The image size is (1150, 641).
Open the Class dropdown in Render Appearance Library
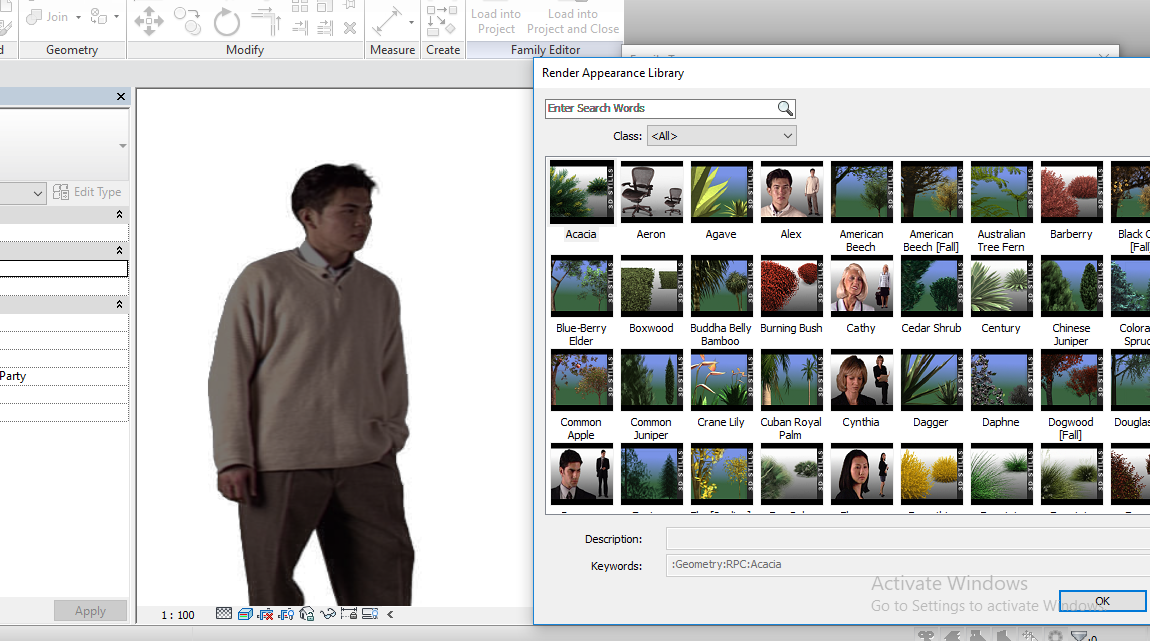(721, 135)
